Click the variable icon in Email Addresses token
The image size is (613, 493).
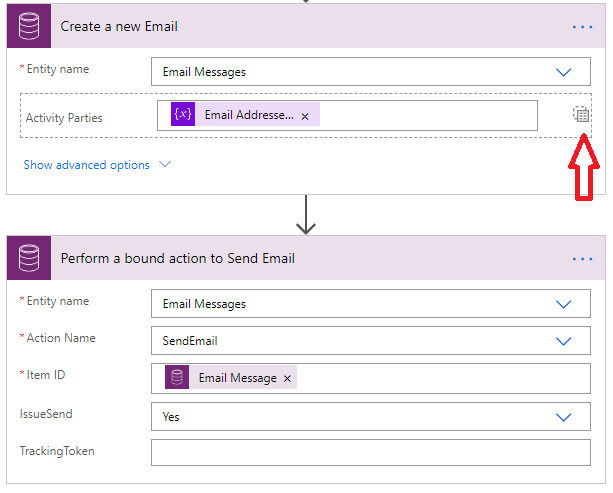183,115
